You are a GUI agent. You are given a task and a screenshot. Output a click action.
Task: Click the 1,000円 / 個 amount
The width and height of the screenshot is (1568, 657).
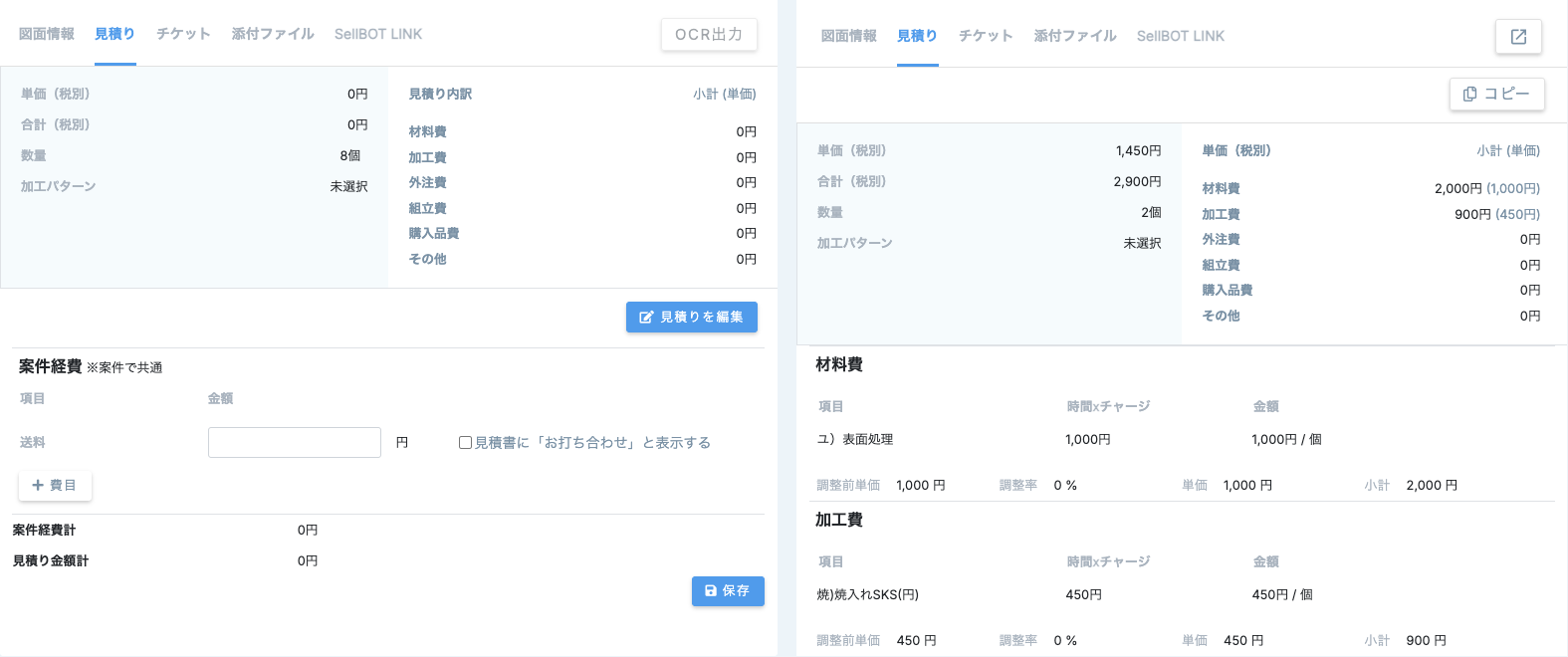point(1286,439)
